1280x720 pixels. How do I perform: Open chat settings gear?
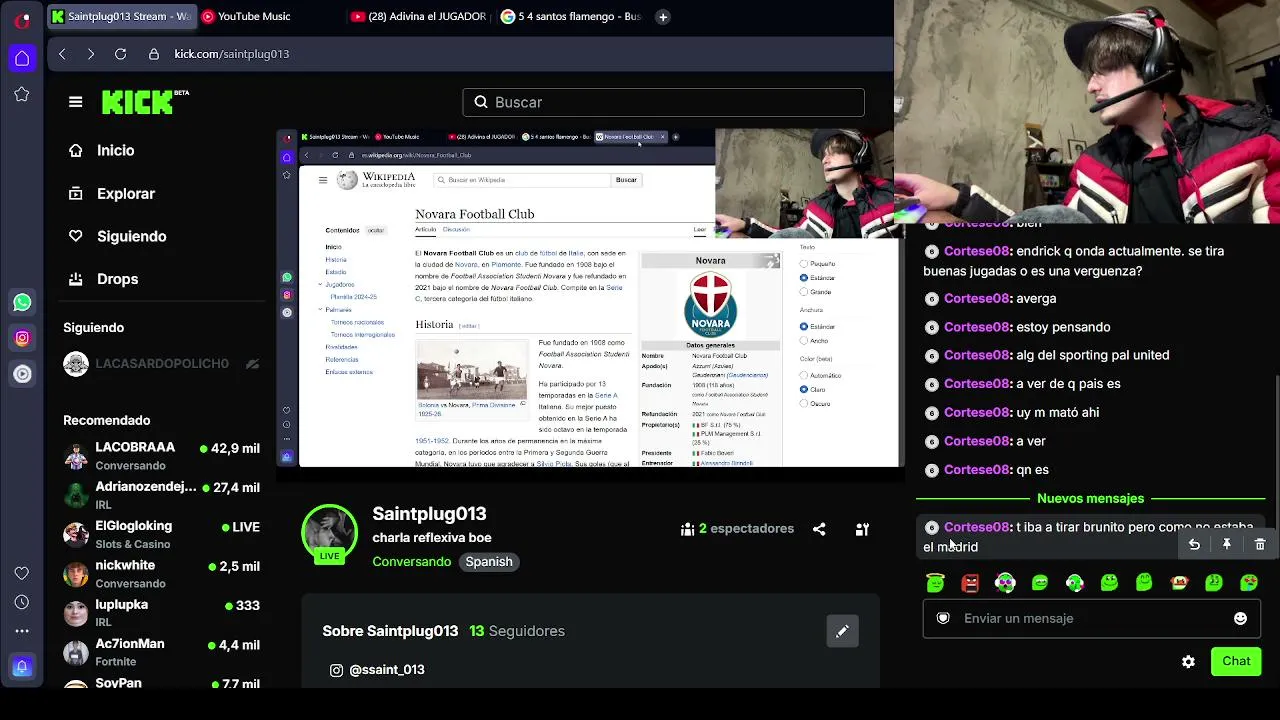click(x=1188, y=661)
